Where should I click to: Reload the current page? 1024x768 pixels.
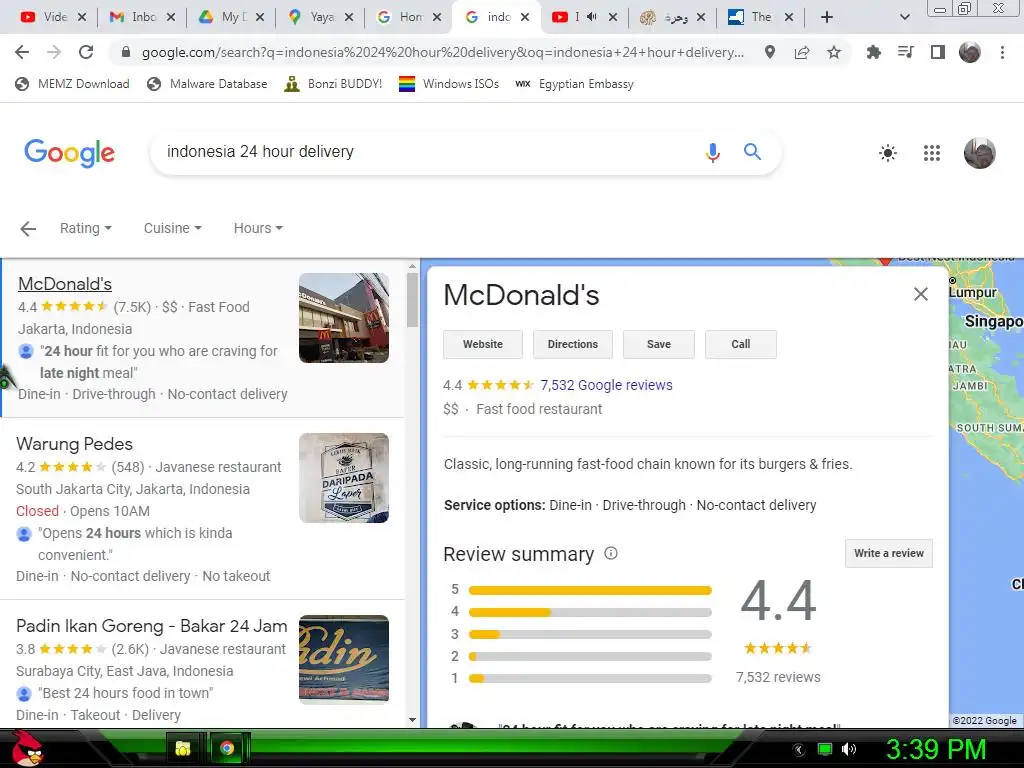[x=86, y=52]
